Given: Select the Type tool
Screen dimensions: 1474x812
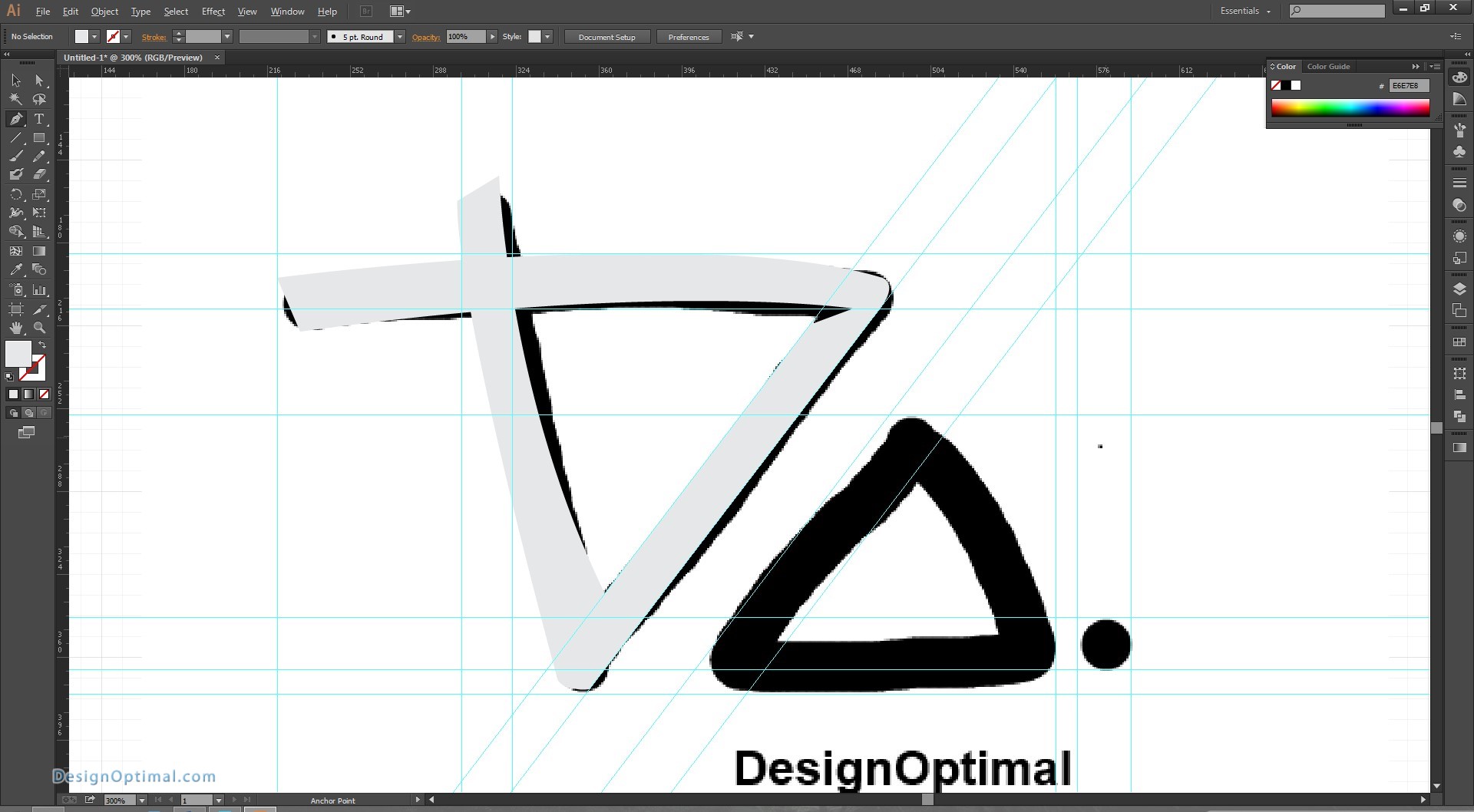Looking at the screenshot, I should [x=40, y=119].
